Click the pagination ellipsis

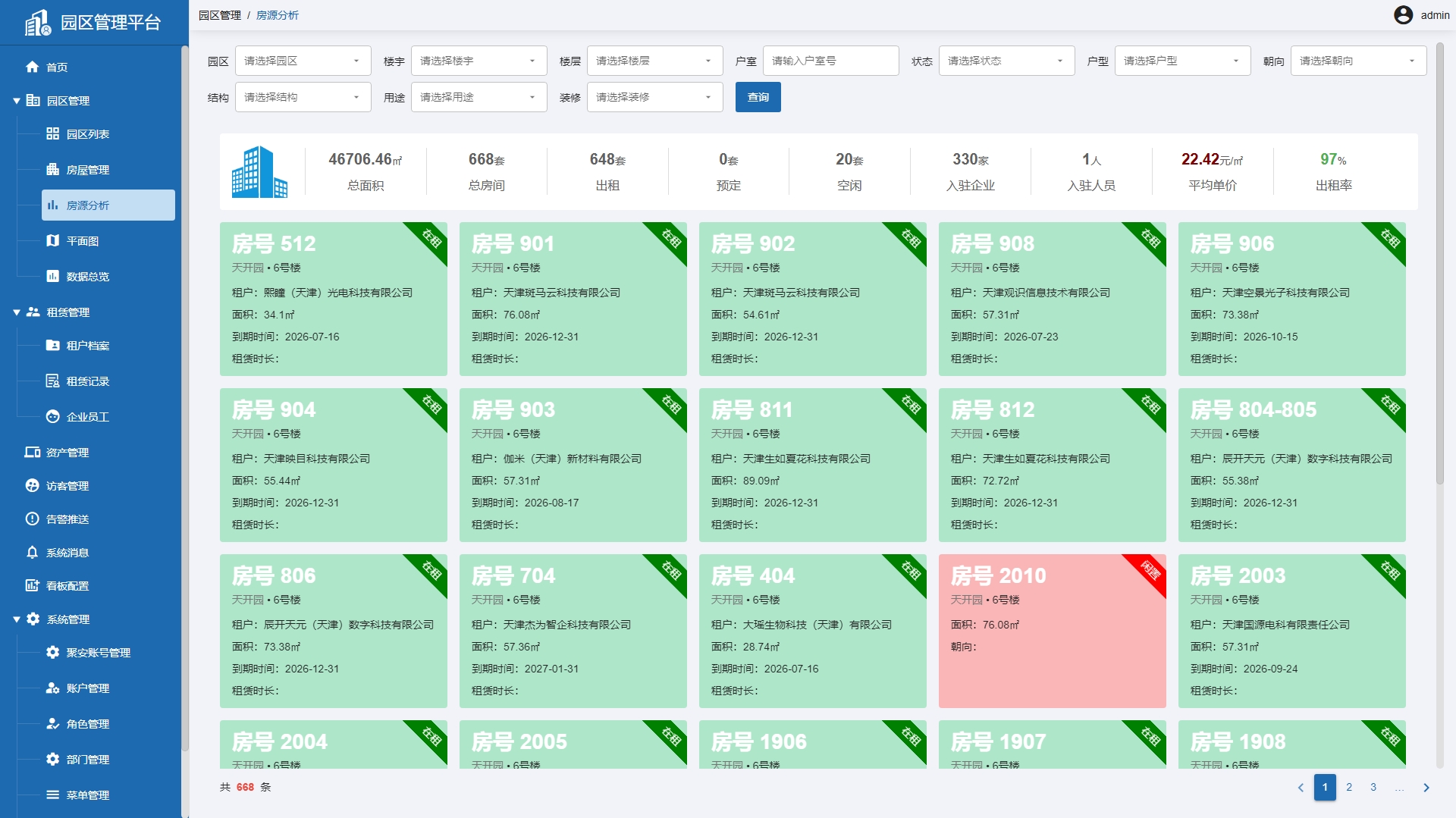coord(1398,788)
